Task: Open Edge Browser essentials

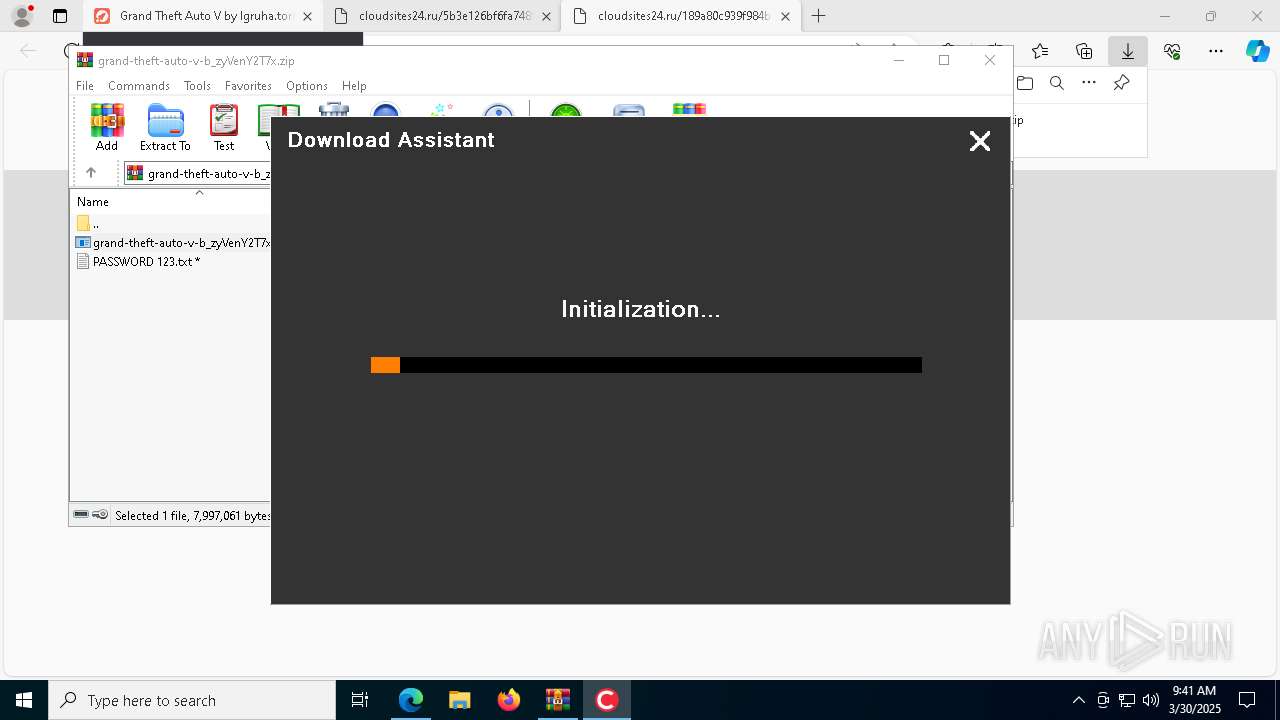Action: point(1172,51)
